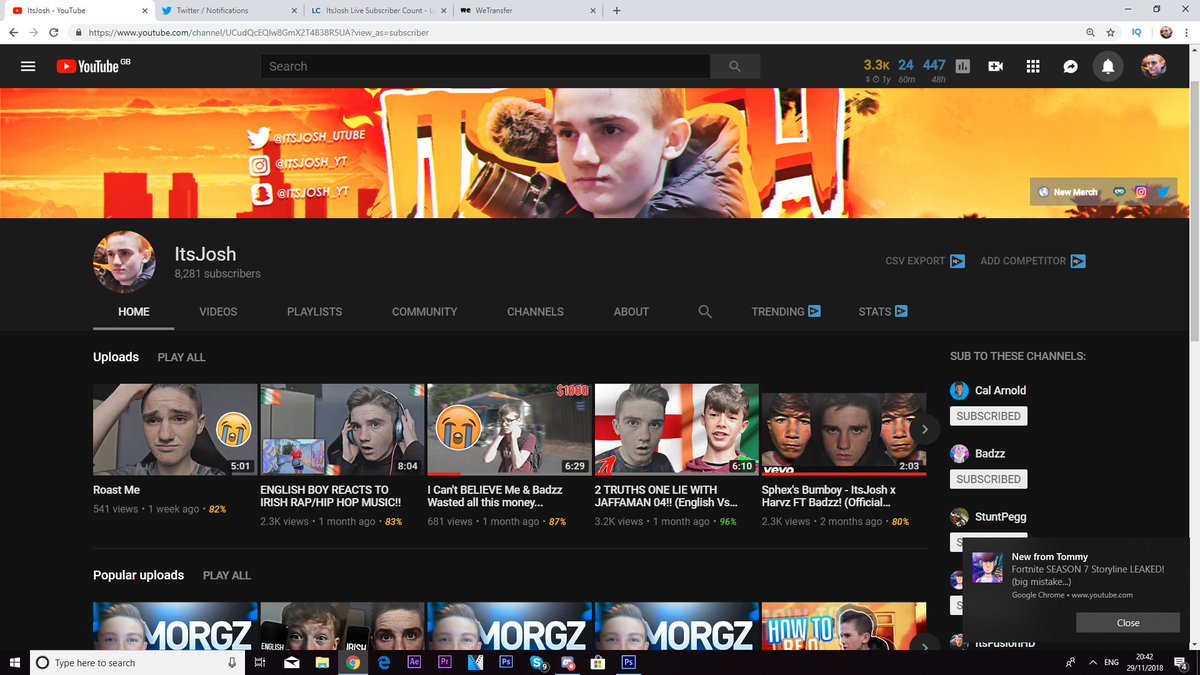The image size is (1200, 675).
Task: Click Play All next to Uploads
Action: [181, 357]
